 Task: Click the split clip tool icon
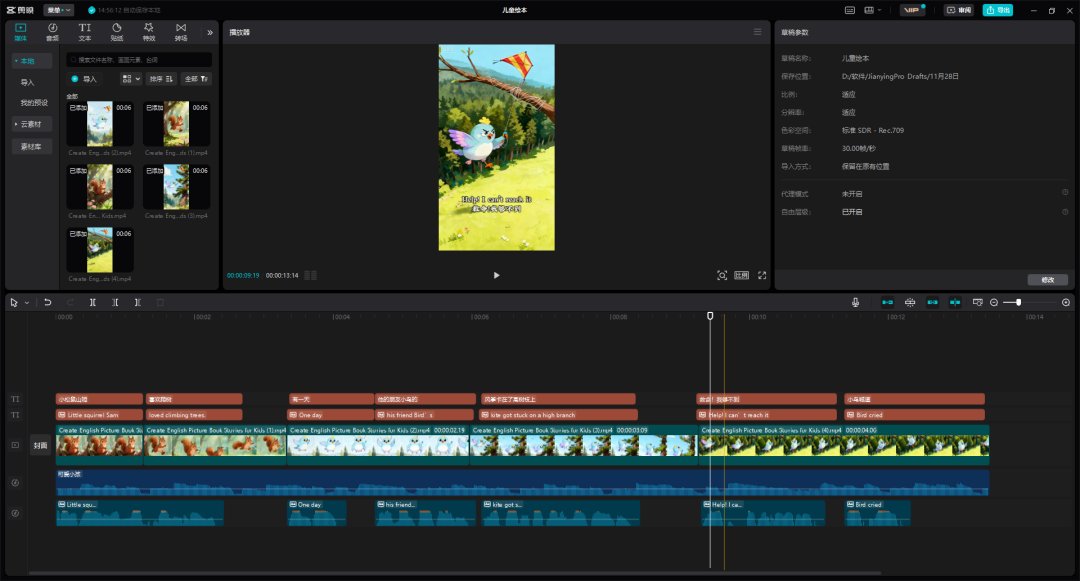93,302
